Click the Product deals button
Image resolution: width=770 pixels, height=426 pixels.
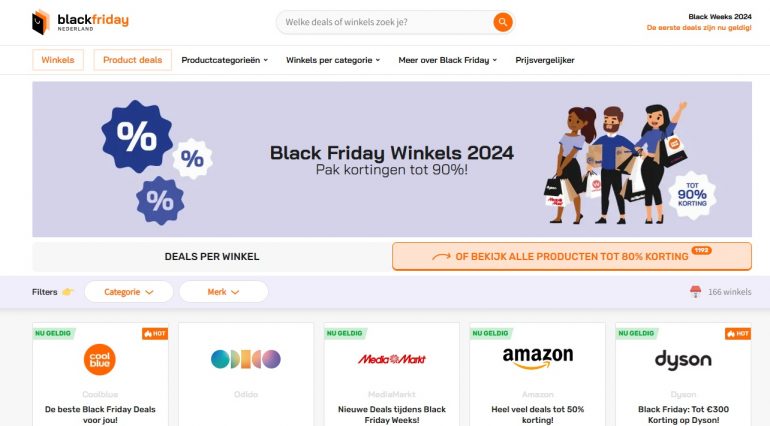pyautogui.click(x=133, y=60)
